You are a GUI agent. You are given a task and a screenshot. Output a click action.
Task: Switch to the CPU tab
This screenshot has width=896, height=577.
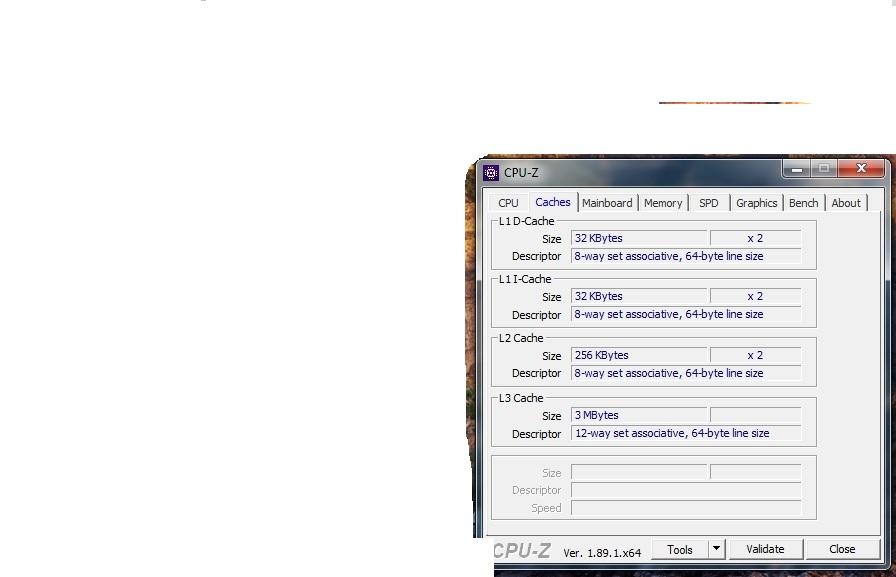pos(508,203)
